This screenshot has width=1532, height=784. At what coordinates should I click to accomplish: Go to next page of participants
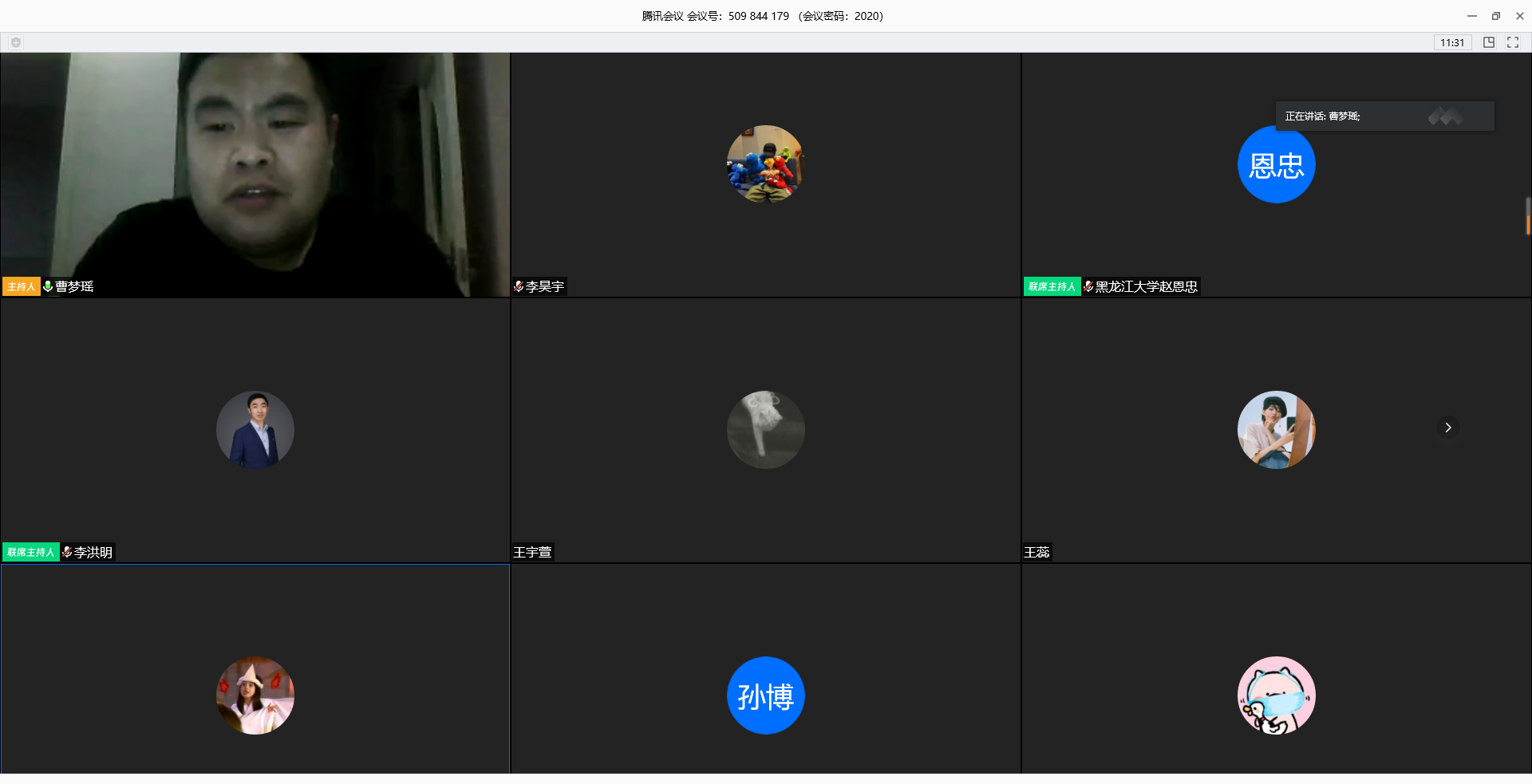tap(1448, 427)
